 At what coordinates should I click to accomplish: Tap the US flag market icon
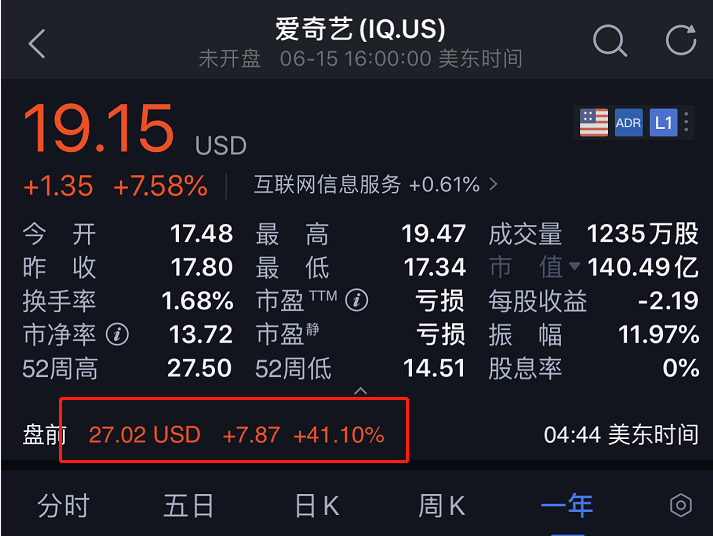[x=593, y=123]
